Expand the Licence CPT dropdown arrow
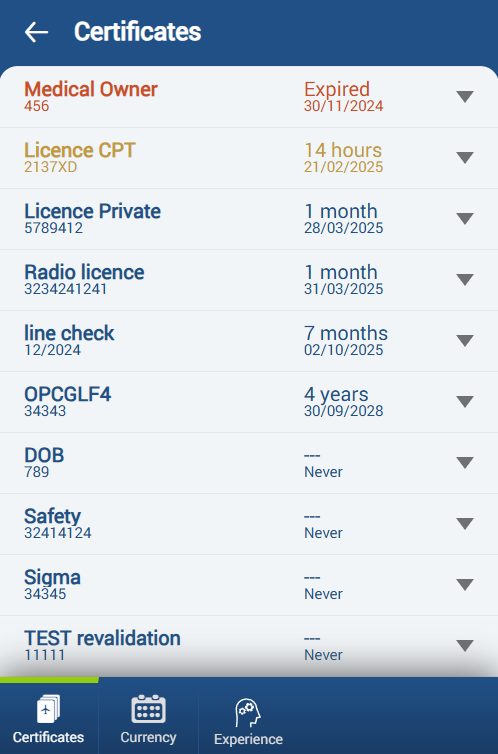498x754 pixels. click(x=465, y=158)
